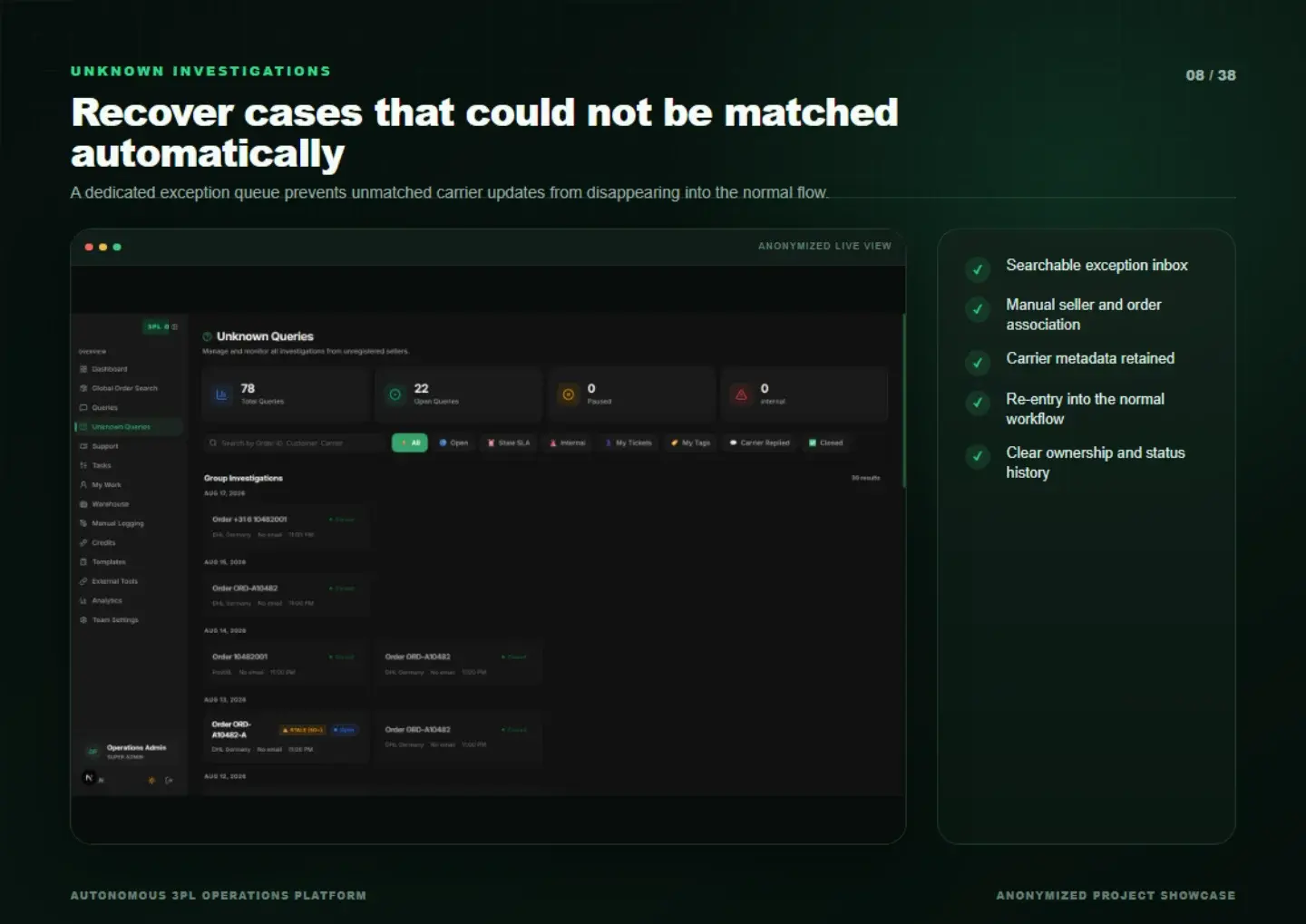Viewport: 1306px width, 924px height.
Task: Toggle the Open filter chip
Action: (x=453, y=443)
